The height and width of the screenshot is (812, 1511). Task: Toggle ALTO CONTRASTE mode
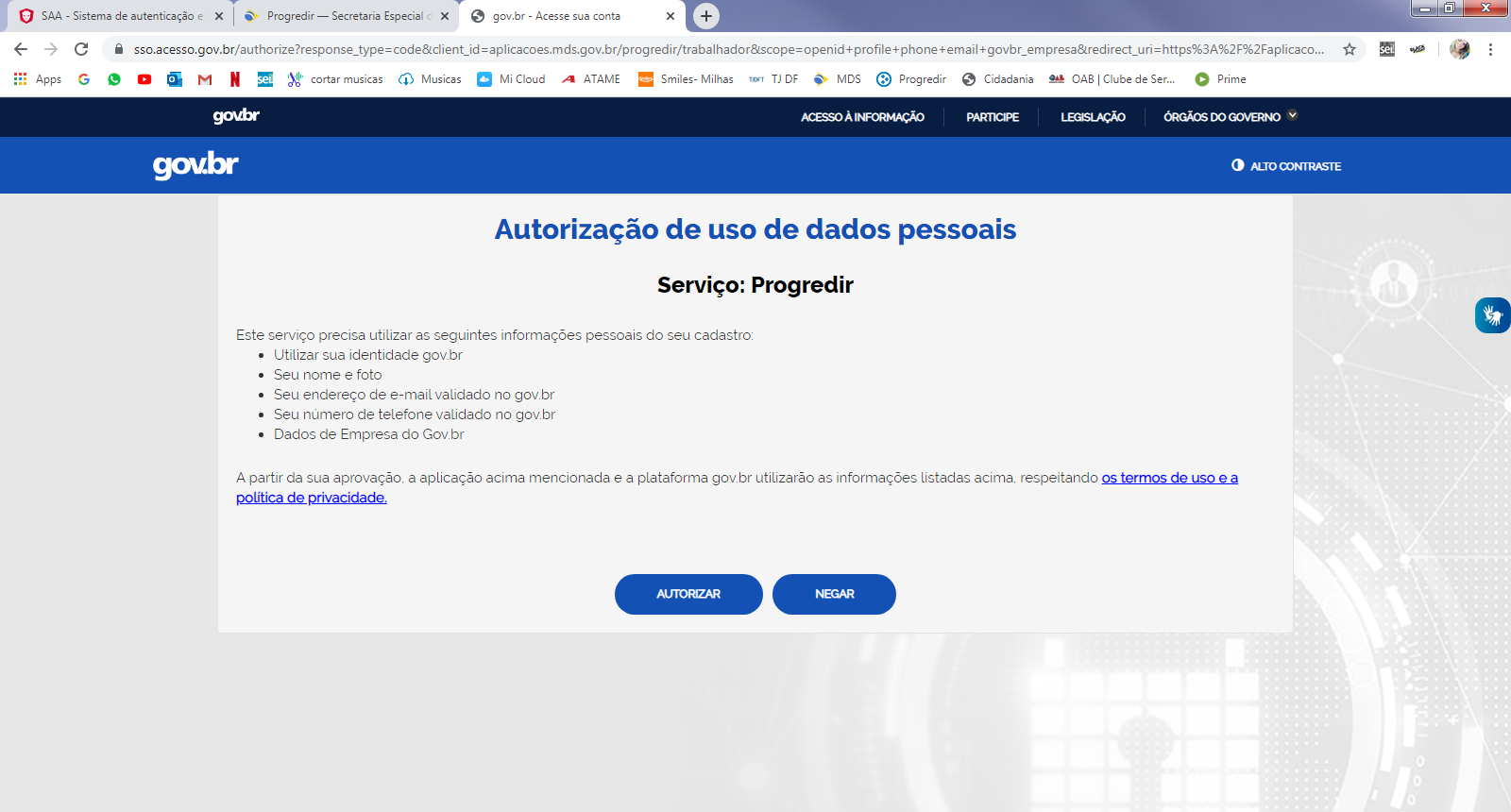tap(1286, 166)
